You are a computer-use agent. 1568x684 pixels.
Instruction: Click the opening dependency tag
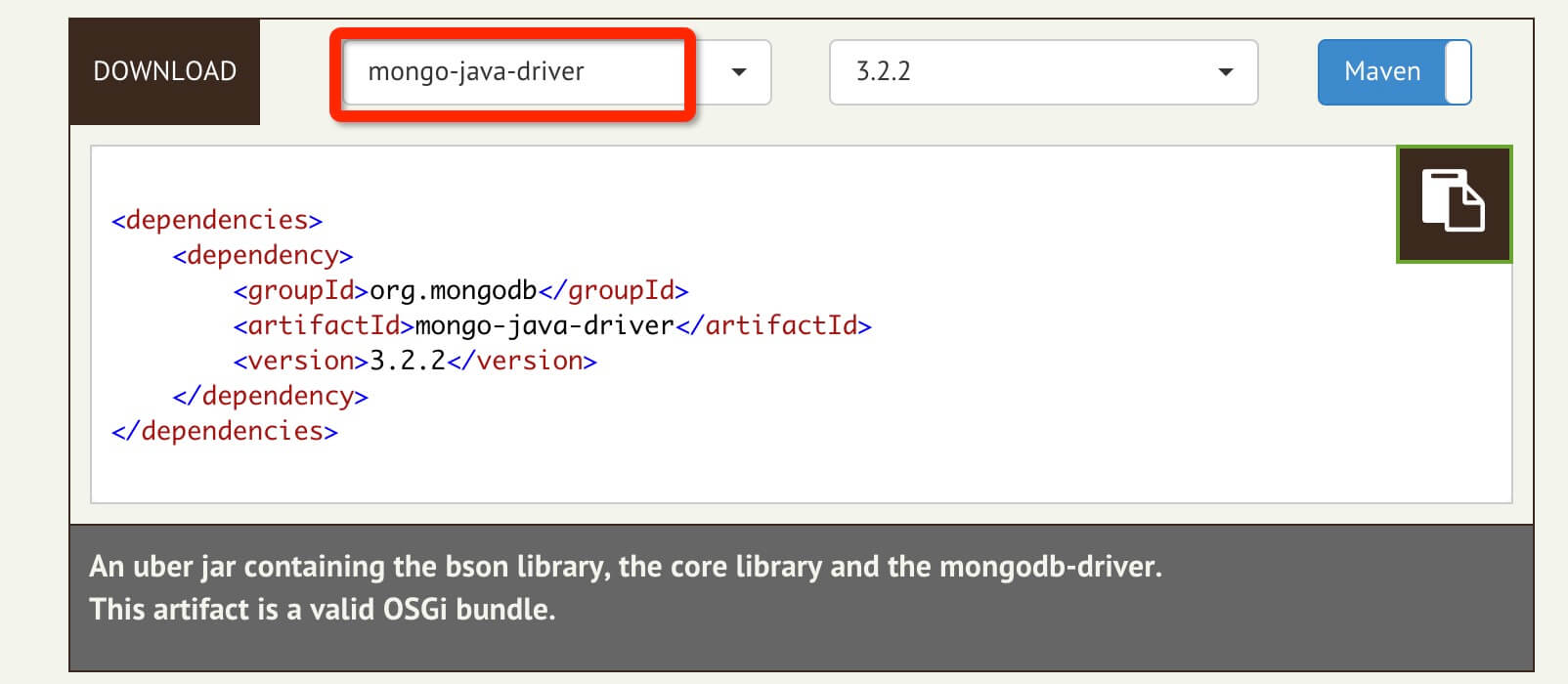tap(262, 255)
